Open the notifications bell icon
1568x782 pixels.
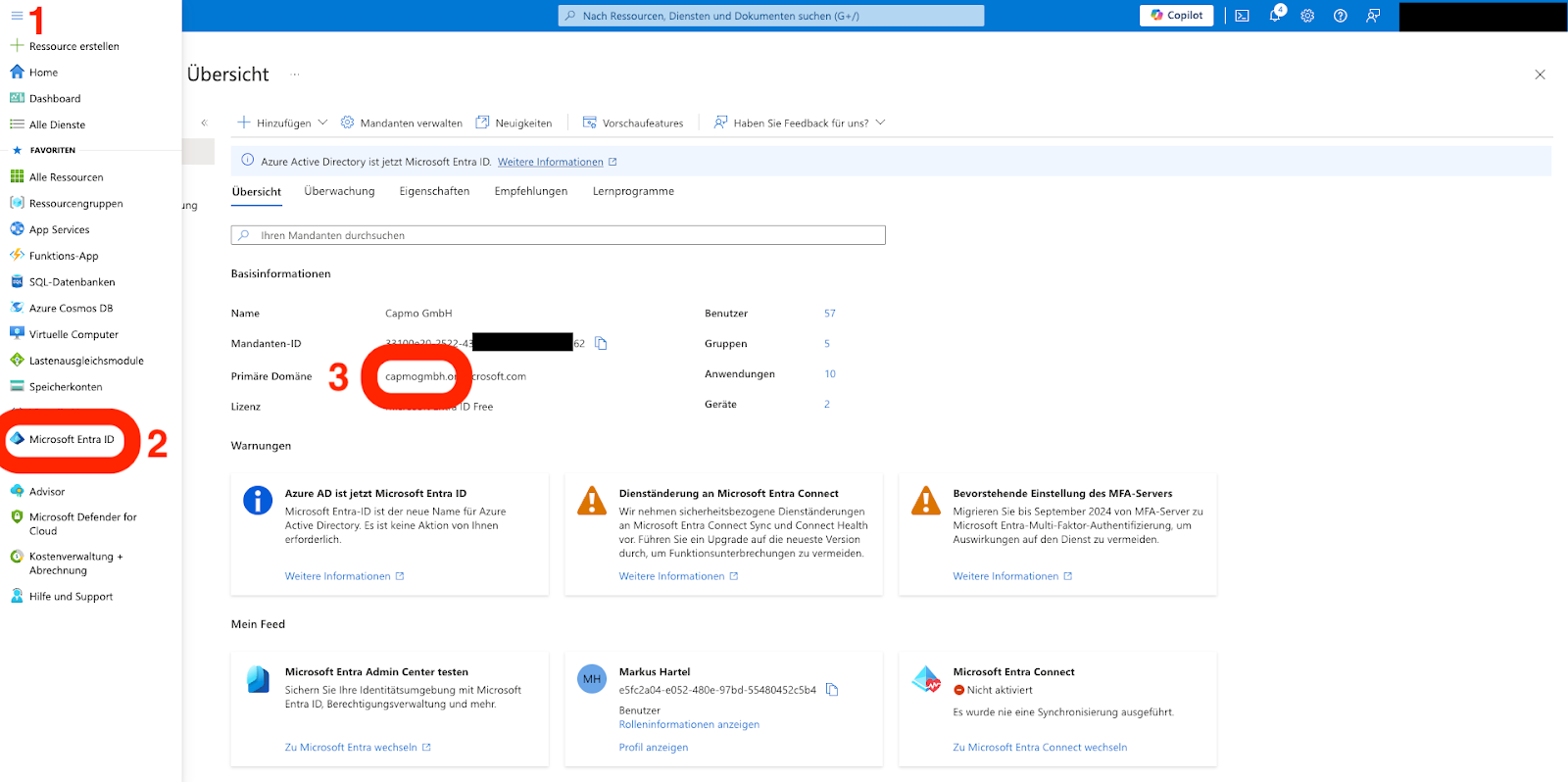pos(1275,16)
